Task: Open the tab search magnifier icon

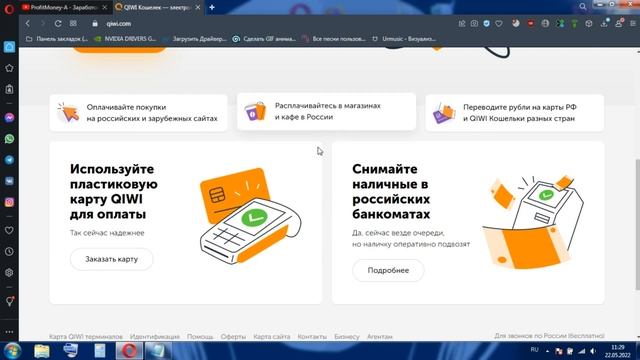Action: pos(583,7)
